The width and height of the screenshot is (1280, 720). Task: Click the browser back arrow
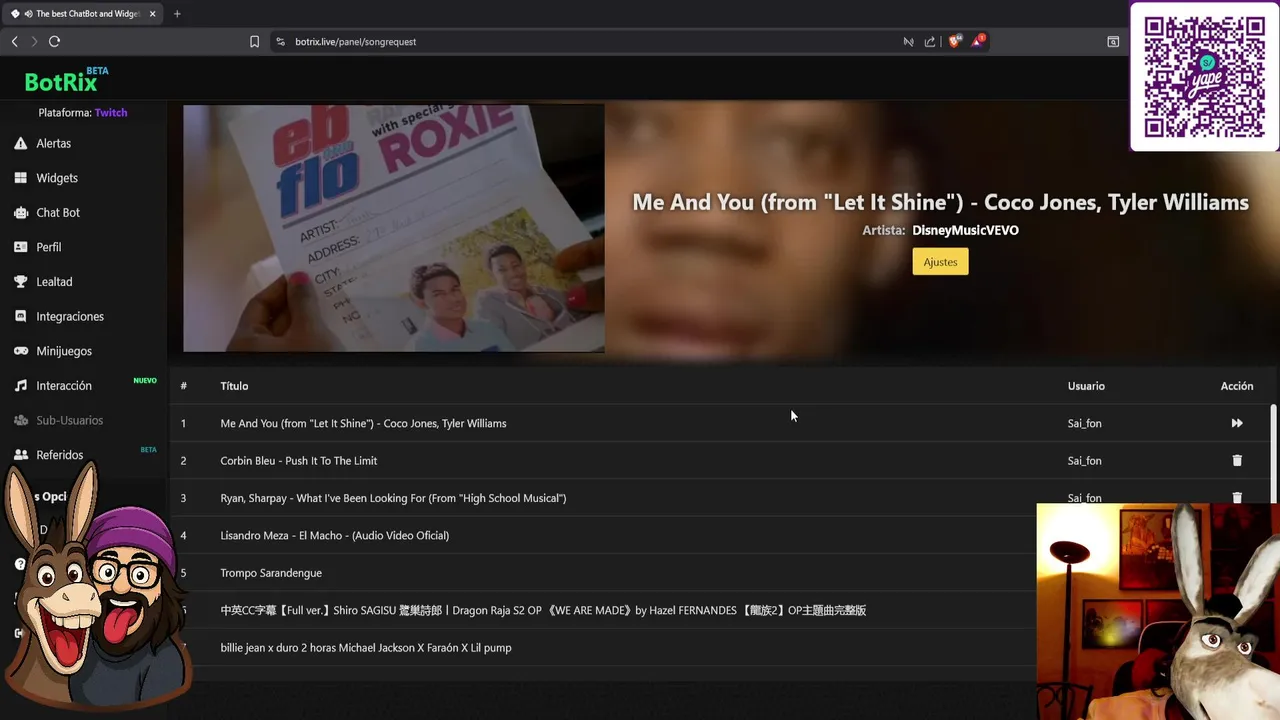point(14,41)
